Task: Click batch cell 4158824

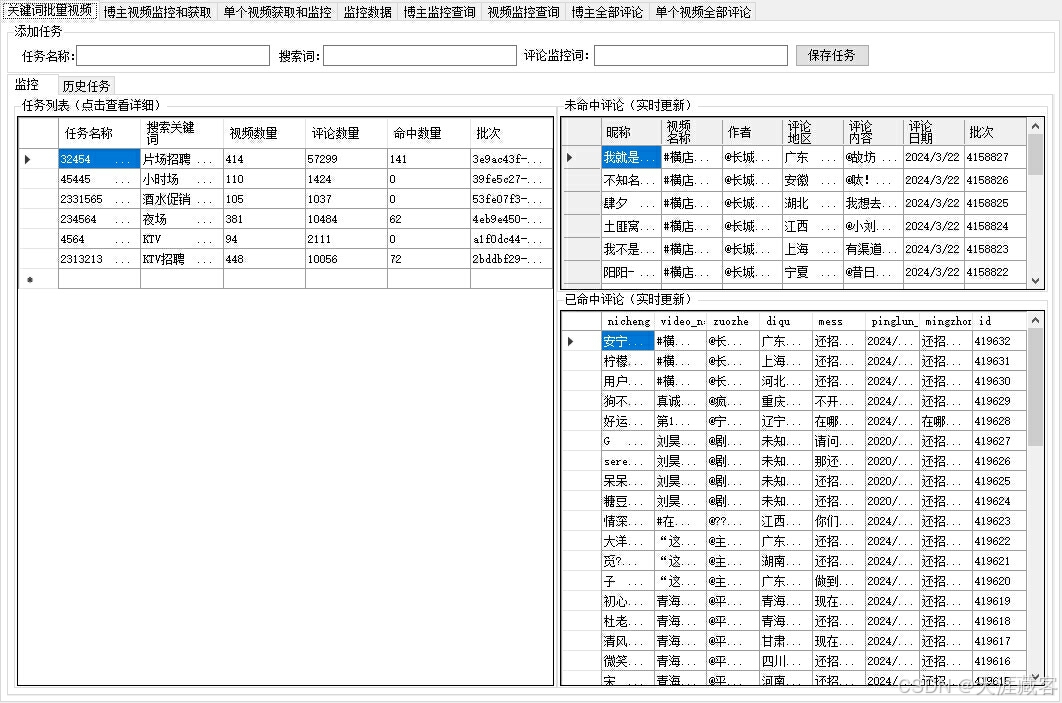Action: coord(994,226)
